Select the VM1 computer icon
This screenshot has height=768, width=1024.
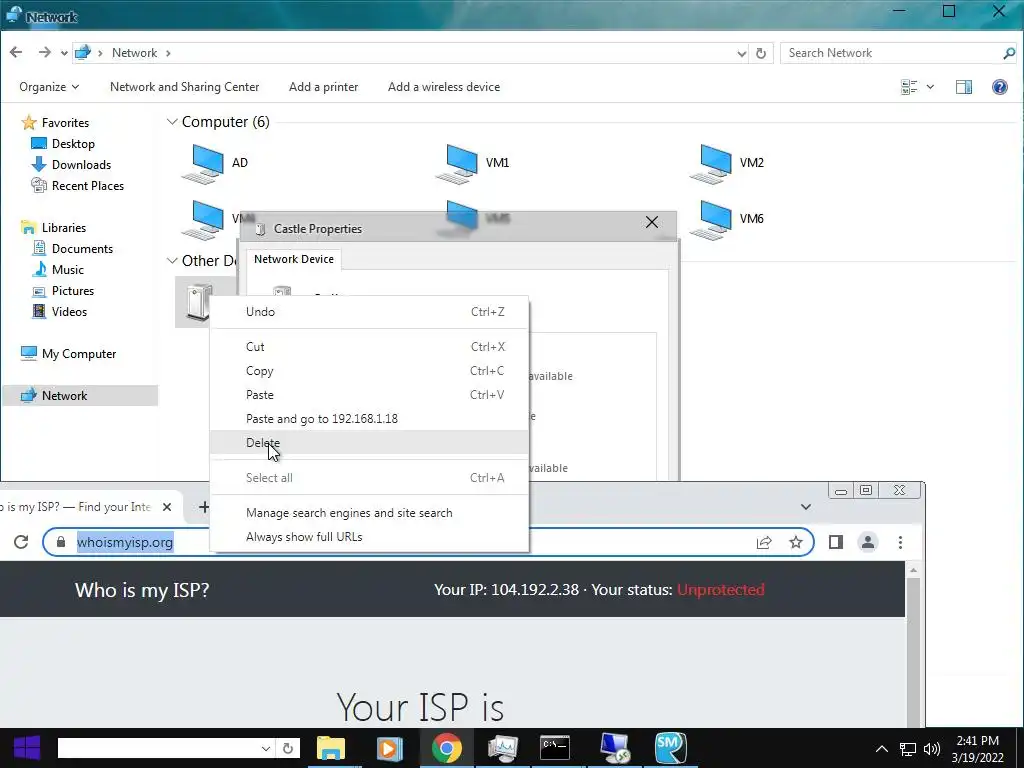[457, 163]
